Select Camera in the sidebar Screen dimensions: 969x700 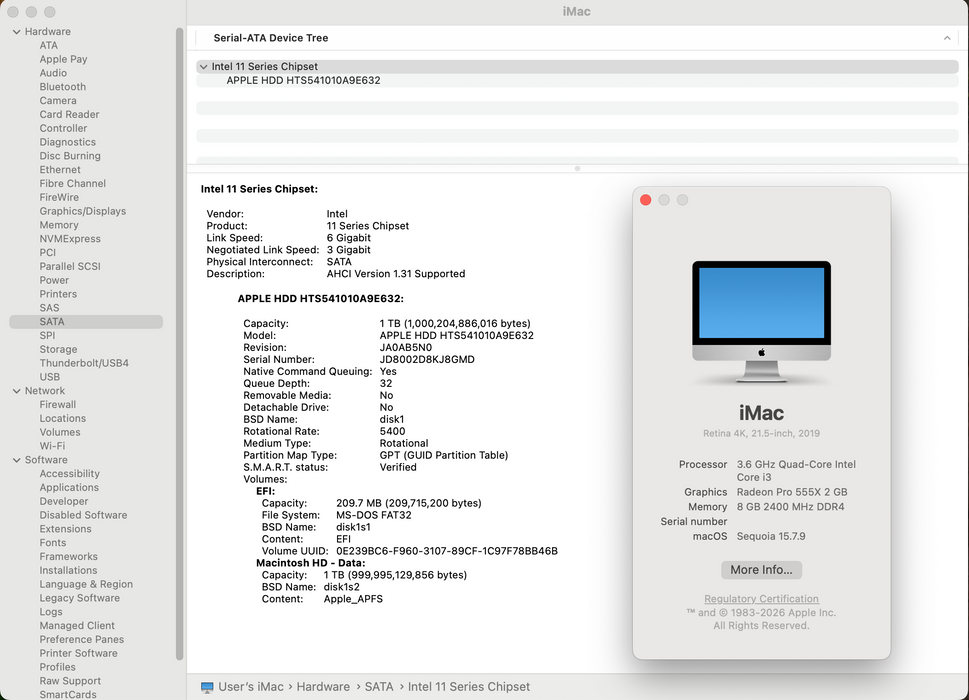pos(58,101)
